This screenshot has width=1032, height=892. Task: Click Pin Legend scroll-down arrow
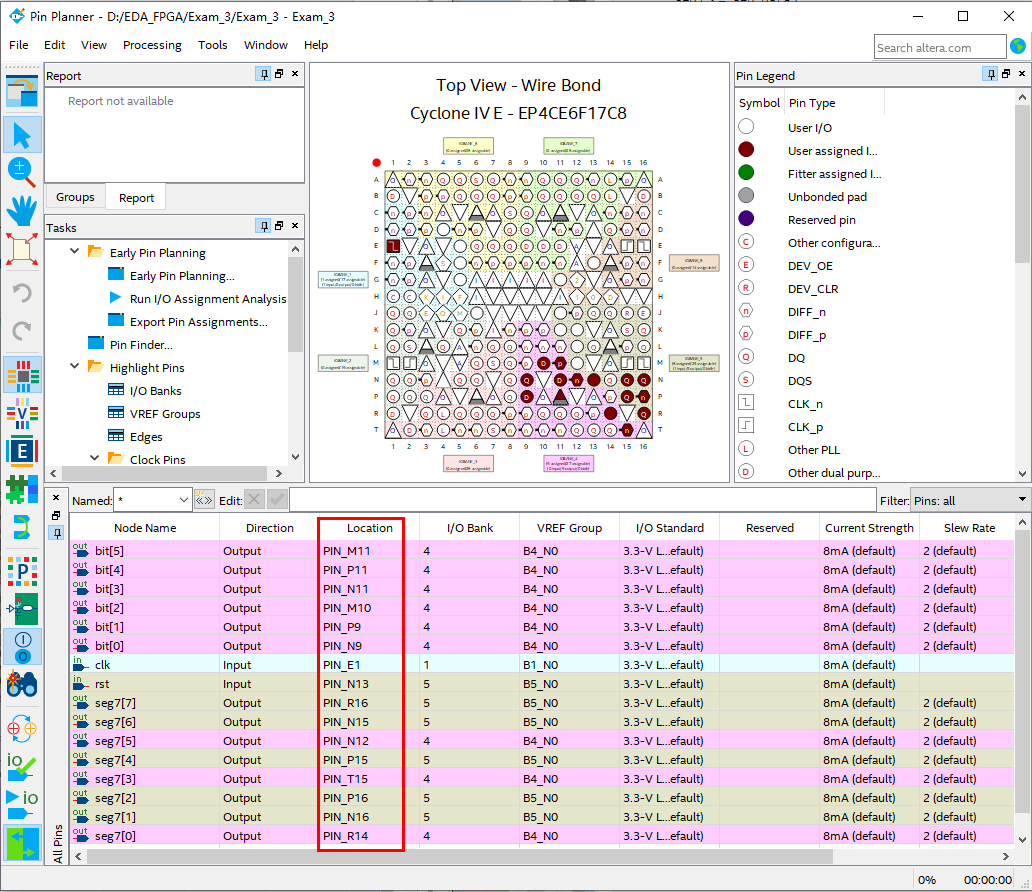(x=1022, y=473)
